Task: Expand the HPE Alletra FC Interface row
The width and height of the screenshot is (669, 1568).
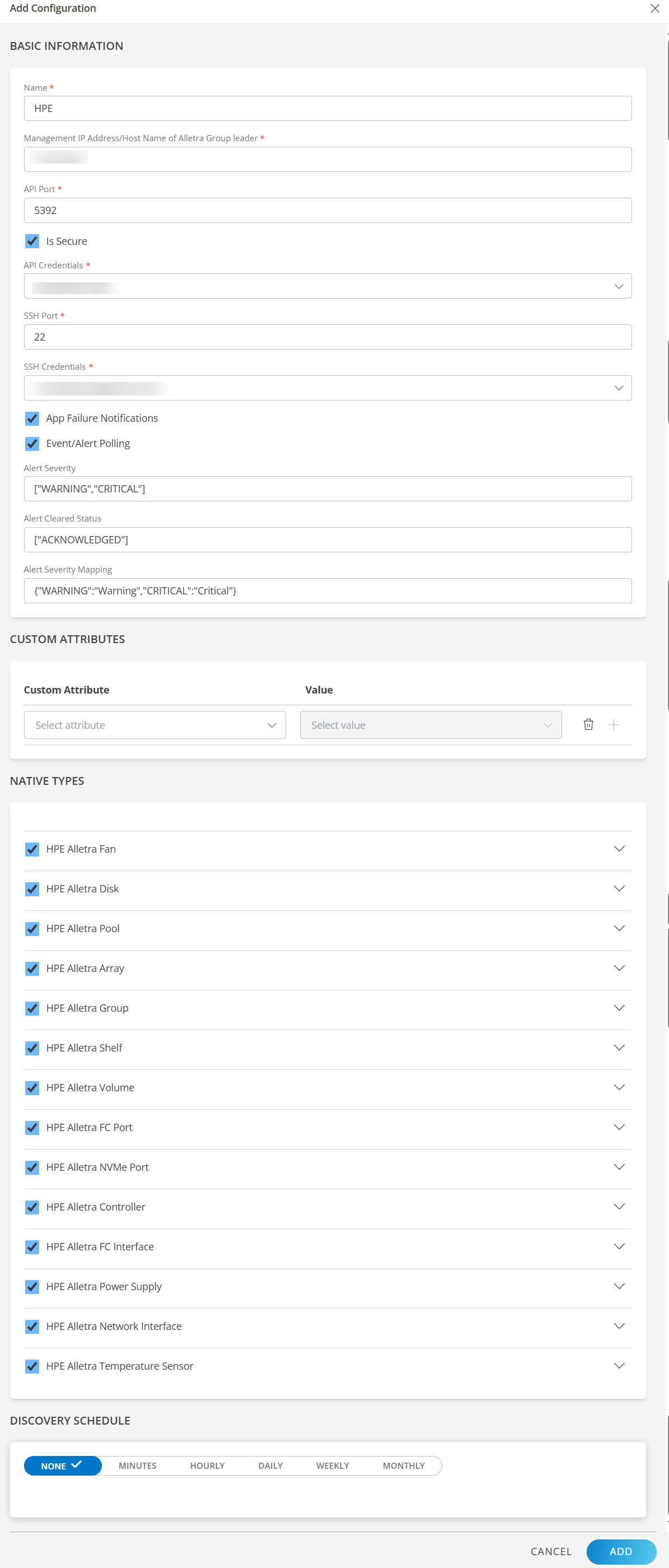Action: [619, 1246]
